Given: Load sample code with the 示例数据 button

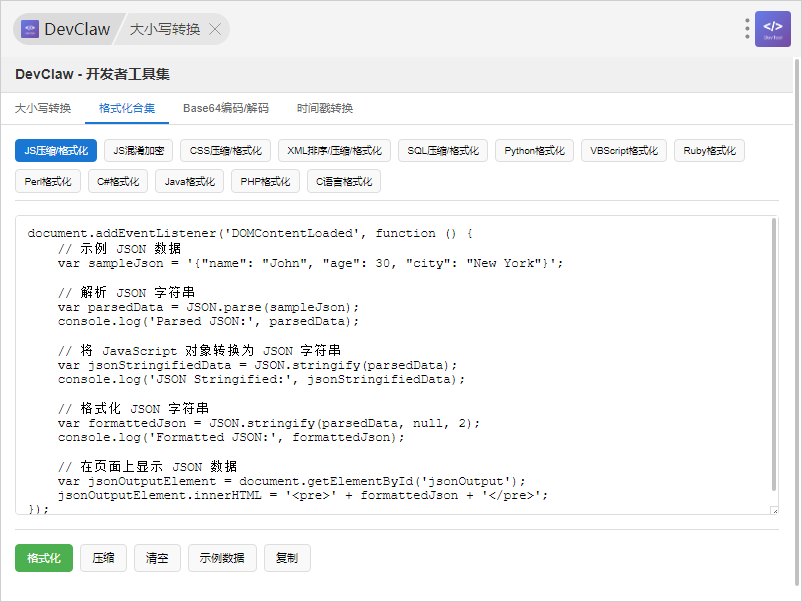Looking at the screenshot, I should pos(222,558).
